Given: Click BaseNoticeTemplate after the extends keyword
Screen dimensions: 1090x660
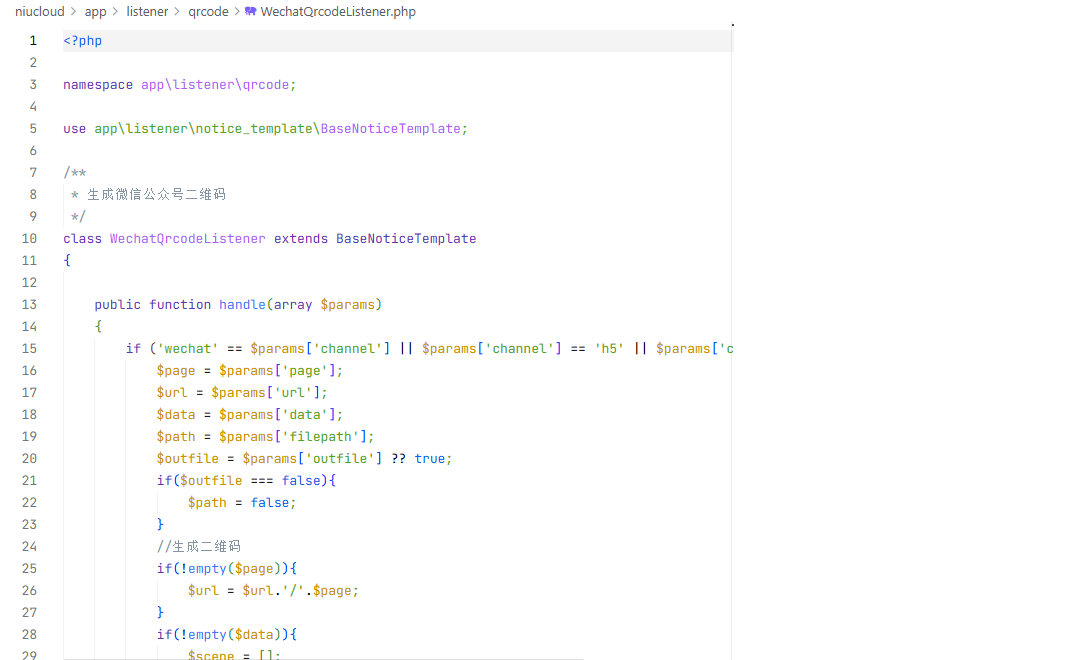Looking at the screenshot, I should tap(406, 239).
